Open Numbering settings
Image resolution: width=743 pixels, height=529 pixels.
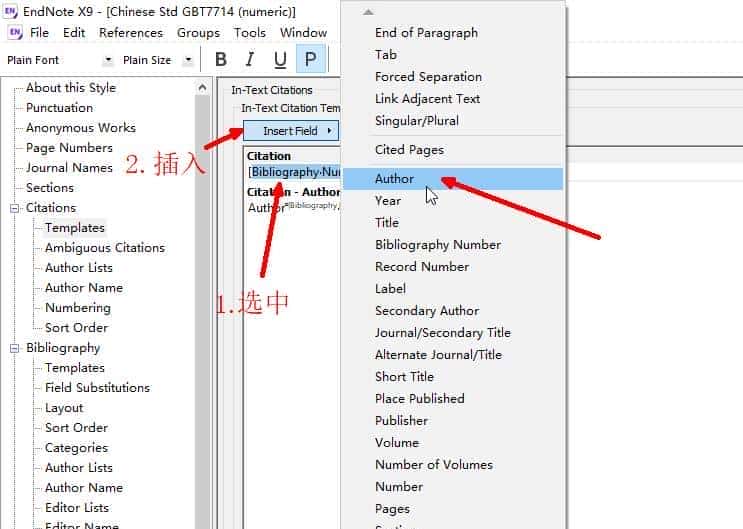[78, 308]
